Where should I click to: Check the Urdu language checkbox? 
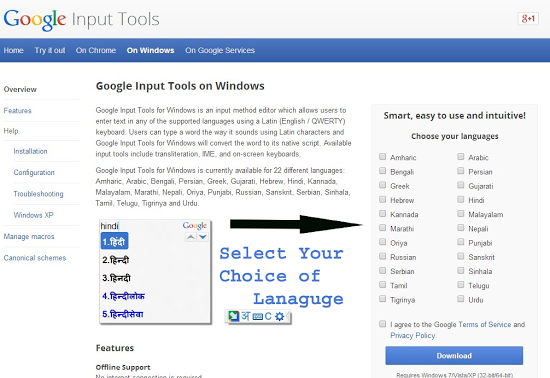pos(461,299)
